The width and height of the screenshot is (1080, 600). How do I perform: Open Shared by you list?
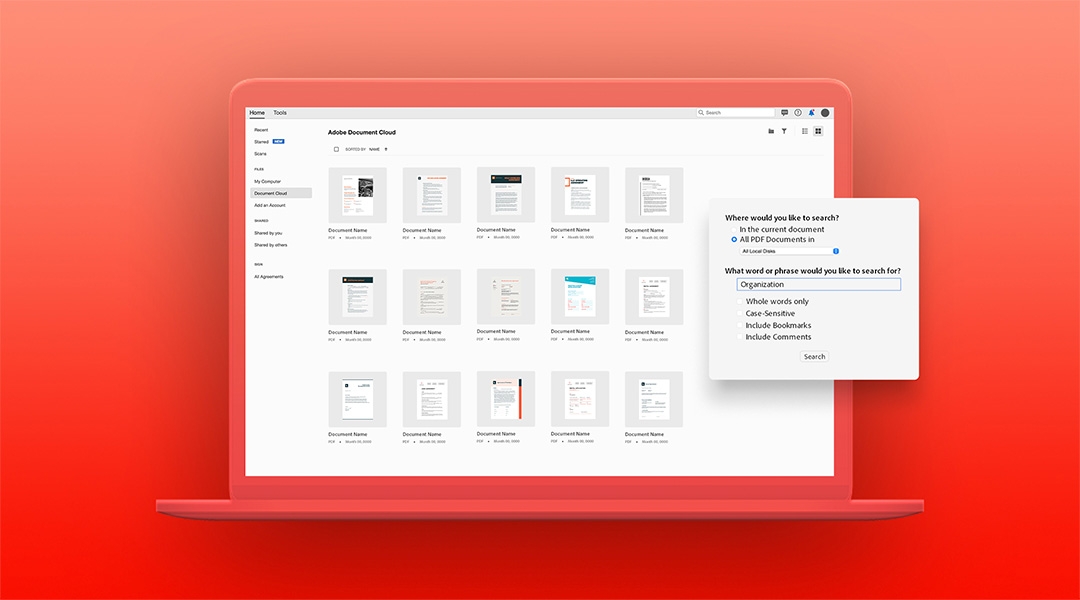268,233
